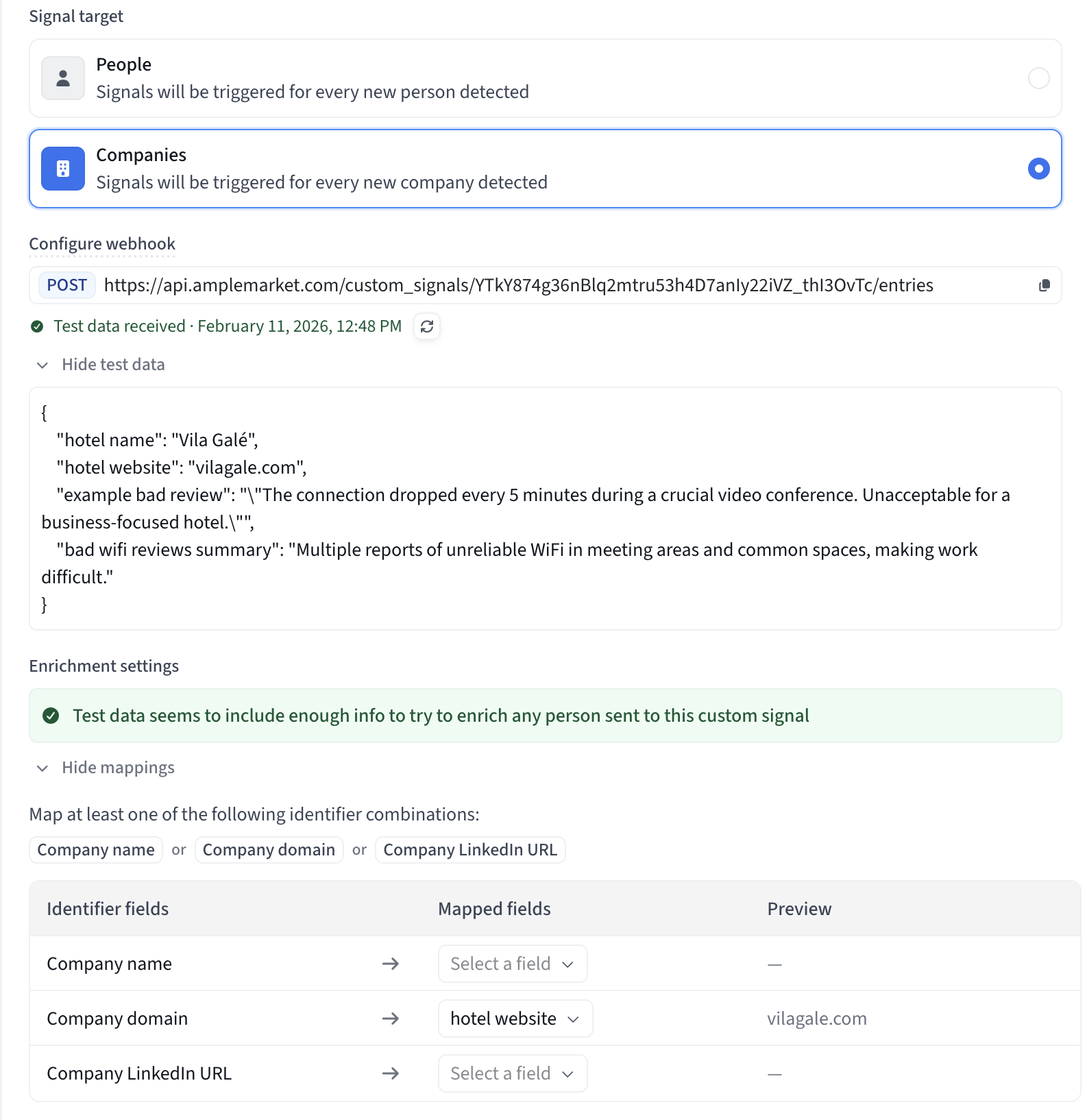Viewport: 1087px width, 1120px height.
Task: Collapse the Hide test data section
Action: [x=101, y=365]
